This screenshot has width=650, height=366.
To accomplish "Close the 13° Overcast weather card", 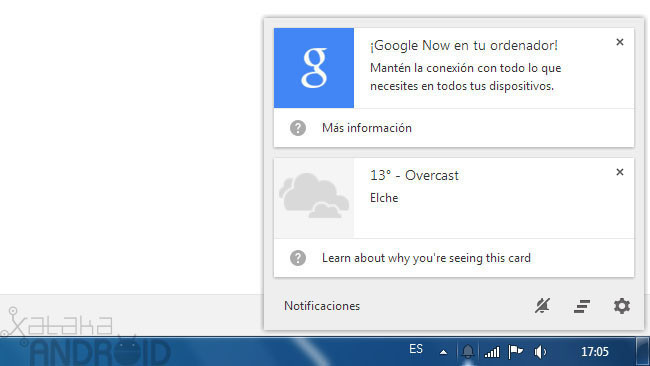I will pyautogui.click(x=620, y=172).
